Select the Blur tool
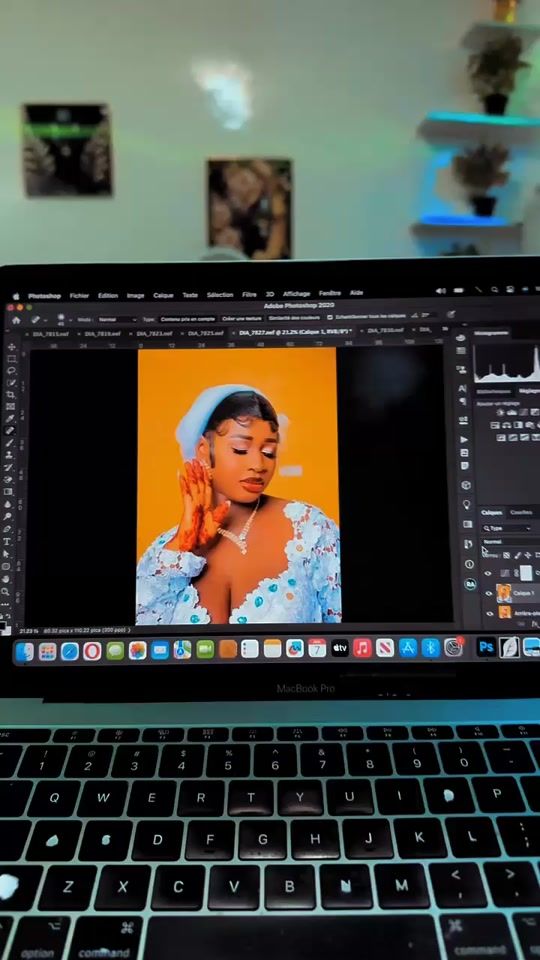This screenshot has width=540, height=960. [x=8, y=504]
